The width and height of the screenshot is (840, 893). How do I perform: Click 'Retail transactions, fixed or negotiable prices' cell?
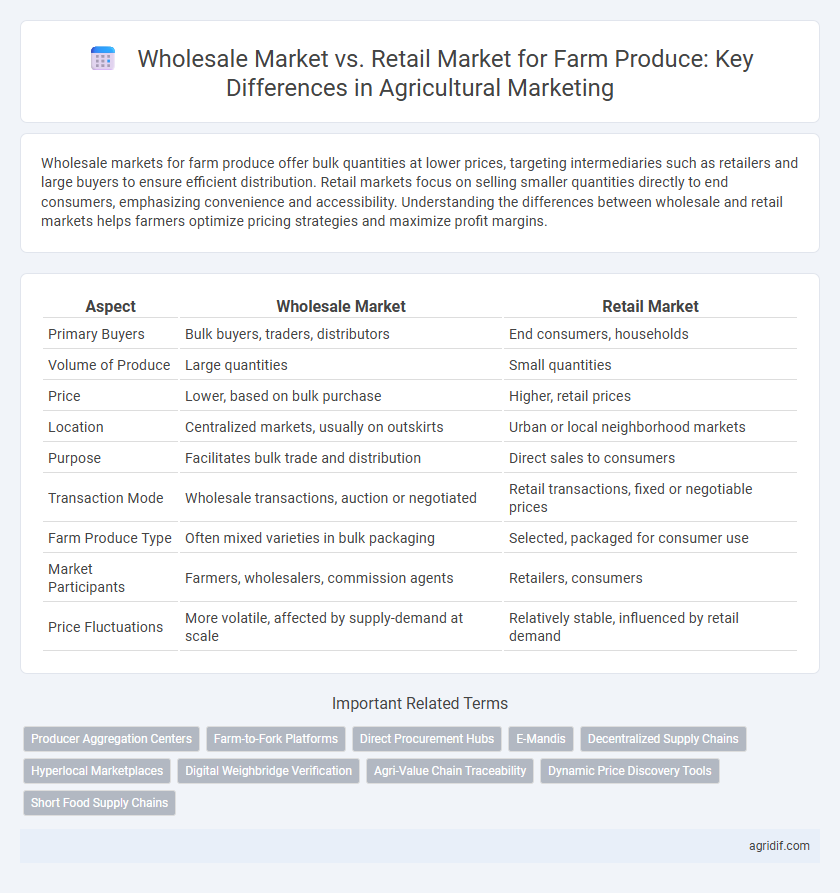pos(630,498)
